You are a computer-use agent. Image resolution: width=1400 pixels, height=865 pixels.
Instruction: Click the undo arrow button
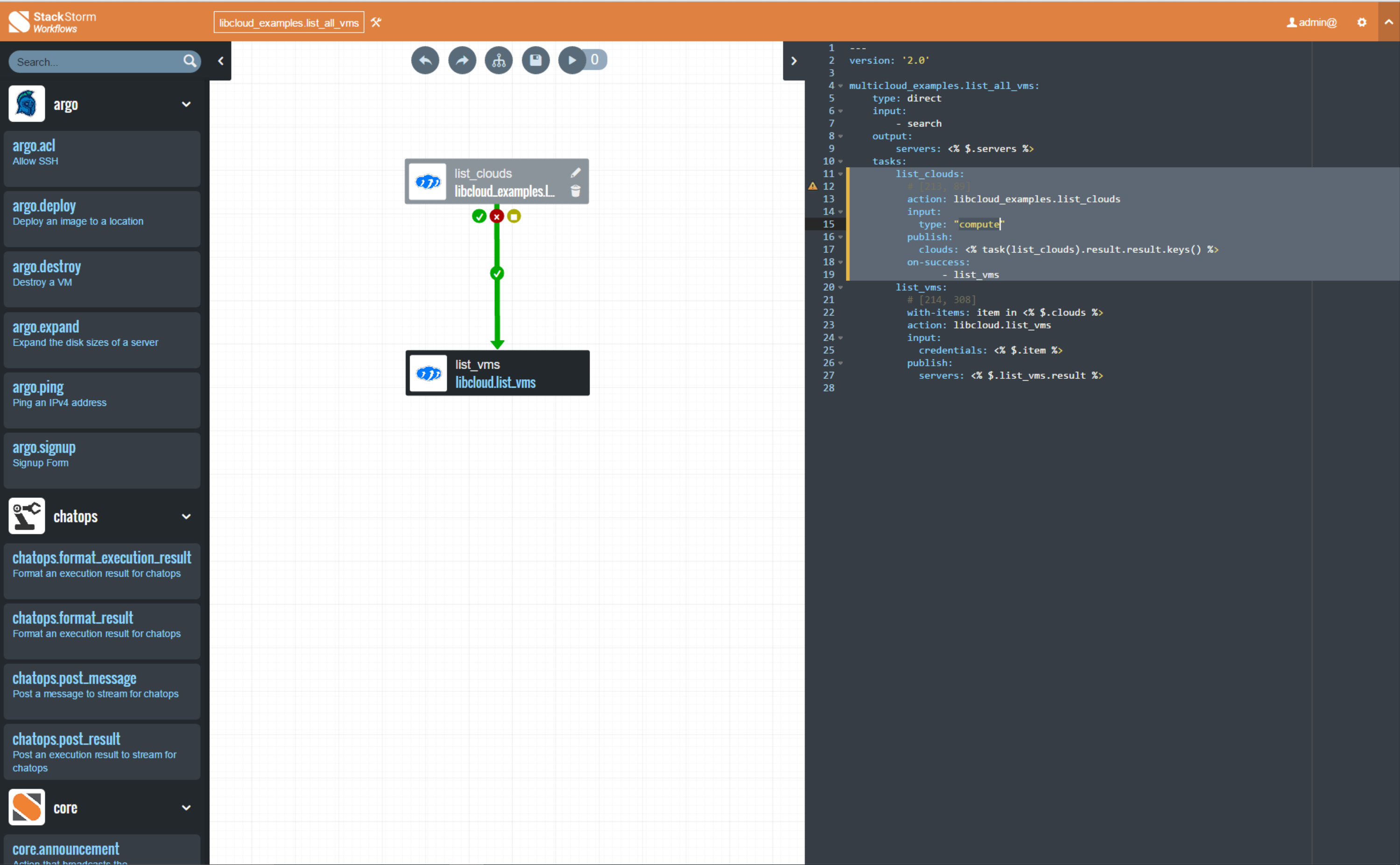(425, 60)
